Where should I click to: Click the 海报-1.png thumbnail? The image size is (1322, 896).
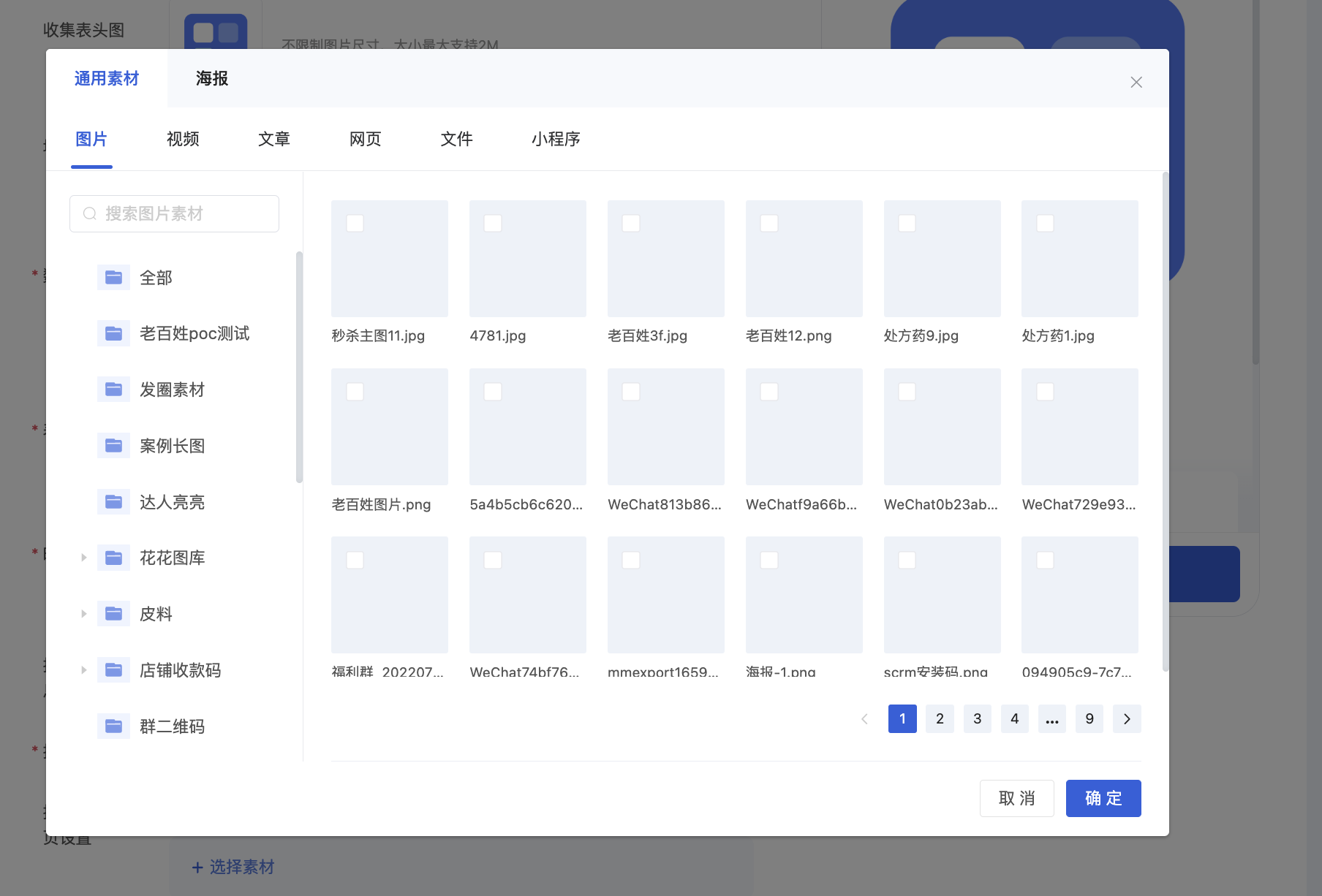point(804,595)
